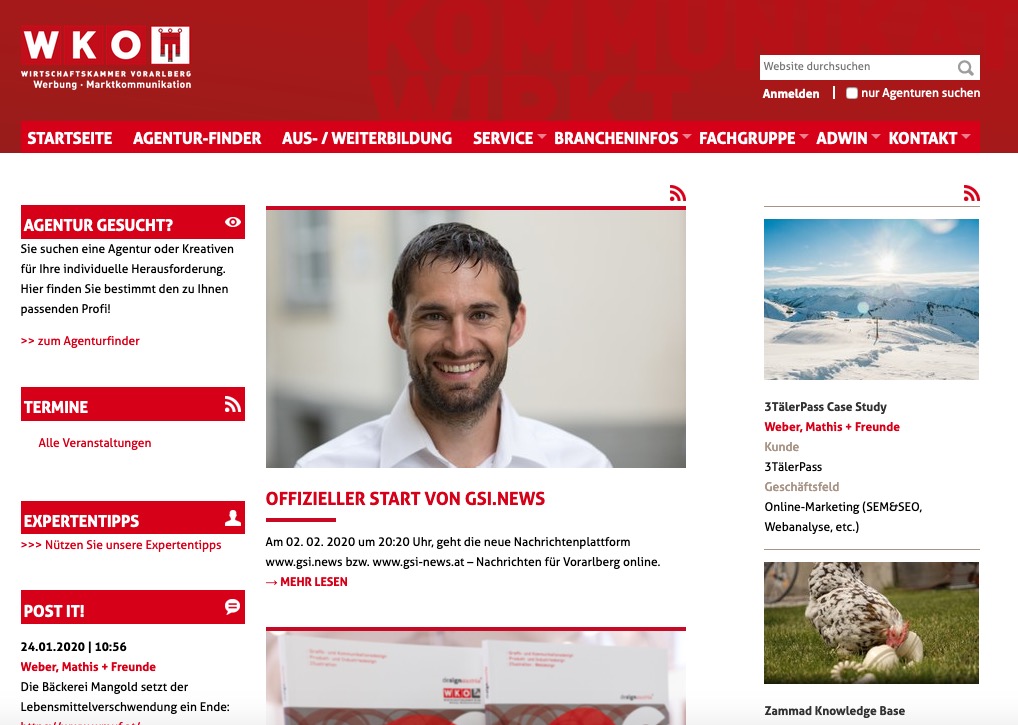This screenshot has height=725, width=1018.
Task: Click the Anmelden login link
Action: click(x=791, y=93)
